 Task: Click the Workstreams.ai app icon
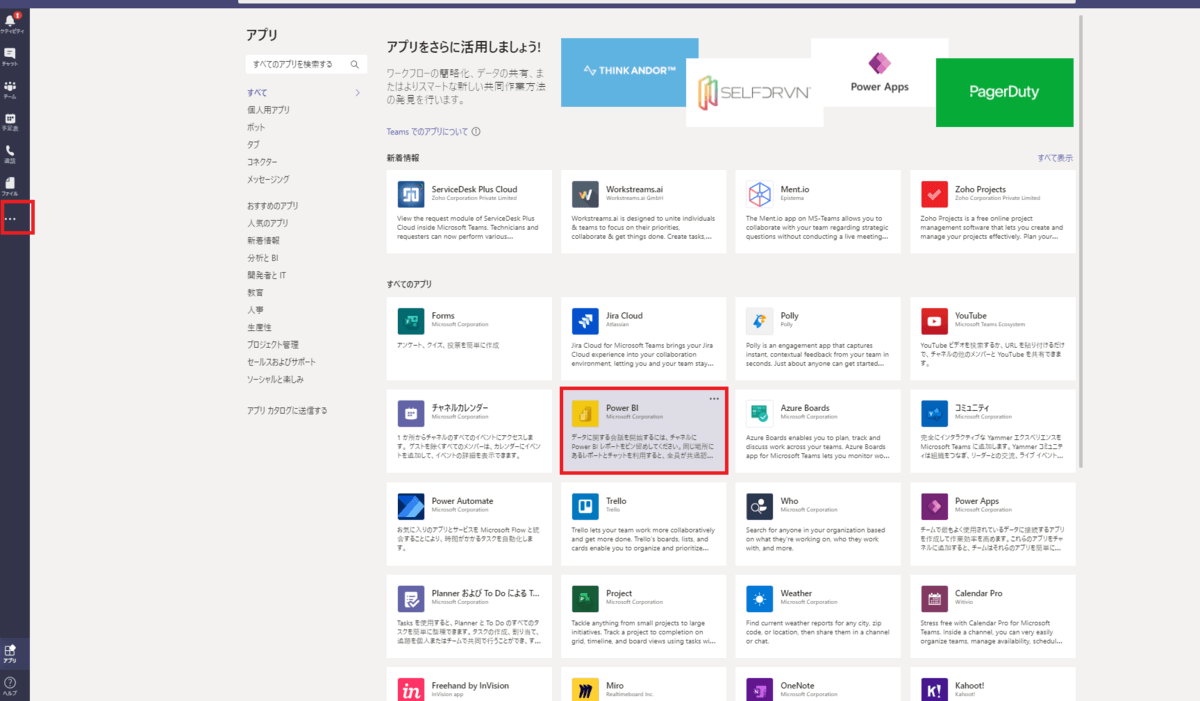tap(585, 194)
